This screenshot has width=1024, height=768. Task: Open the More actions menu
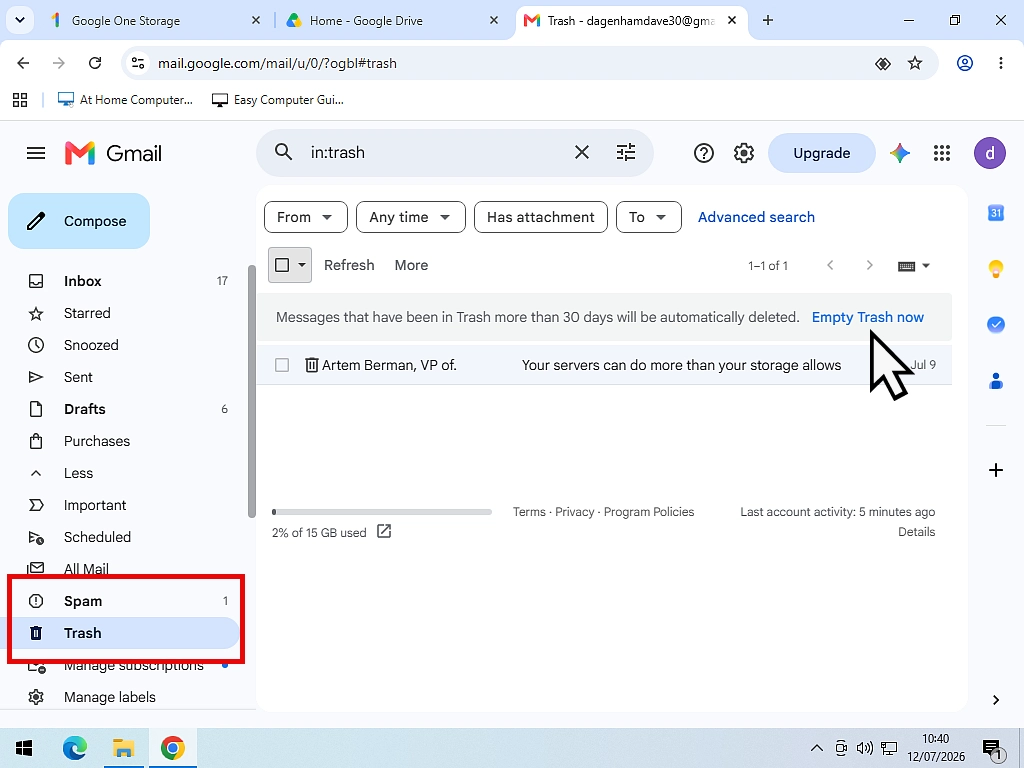411,265
